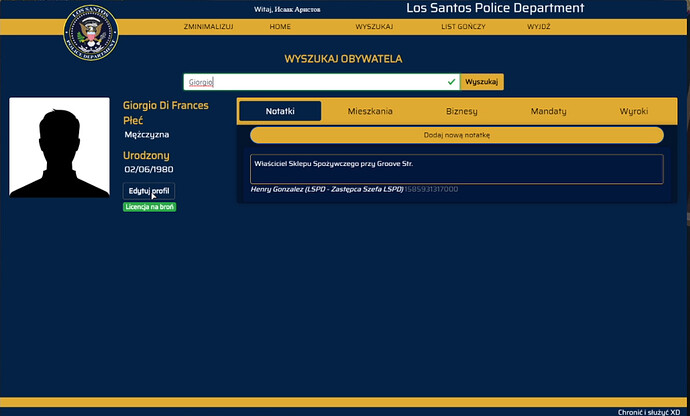Click the Wyszukaj search button

482,82
